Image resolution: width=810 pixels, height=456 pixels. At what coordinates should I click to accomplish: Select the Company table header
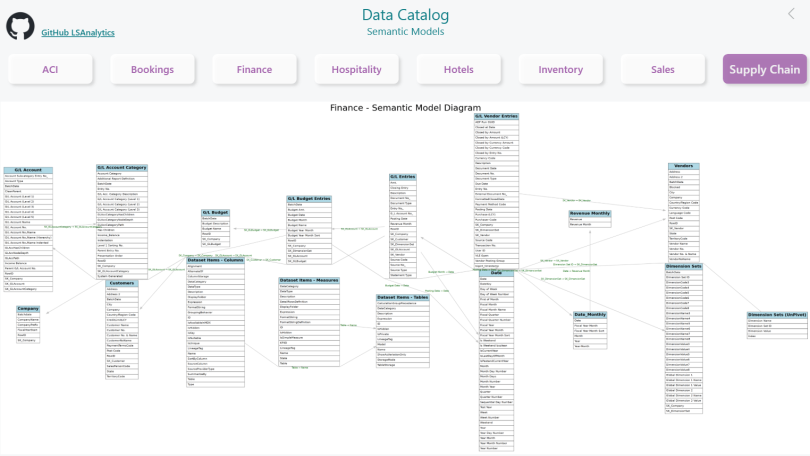pos(28,308)
